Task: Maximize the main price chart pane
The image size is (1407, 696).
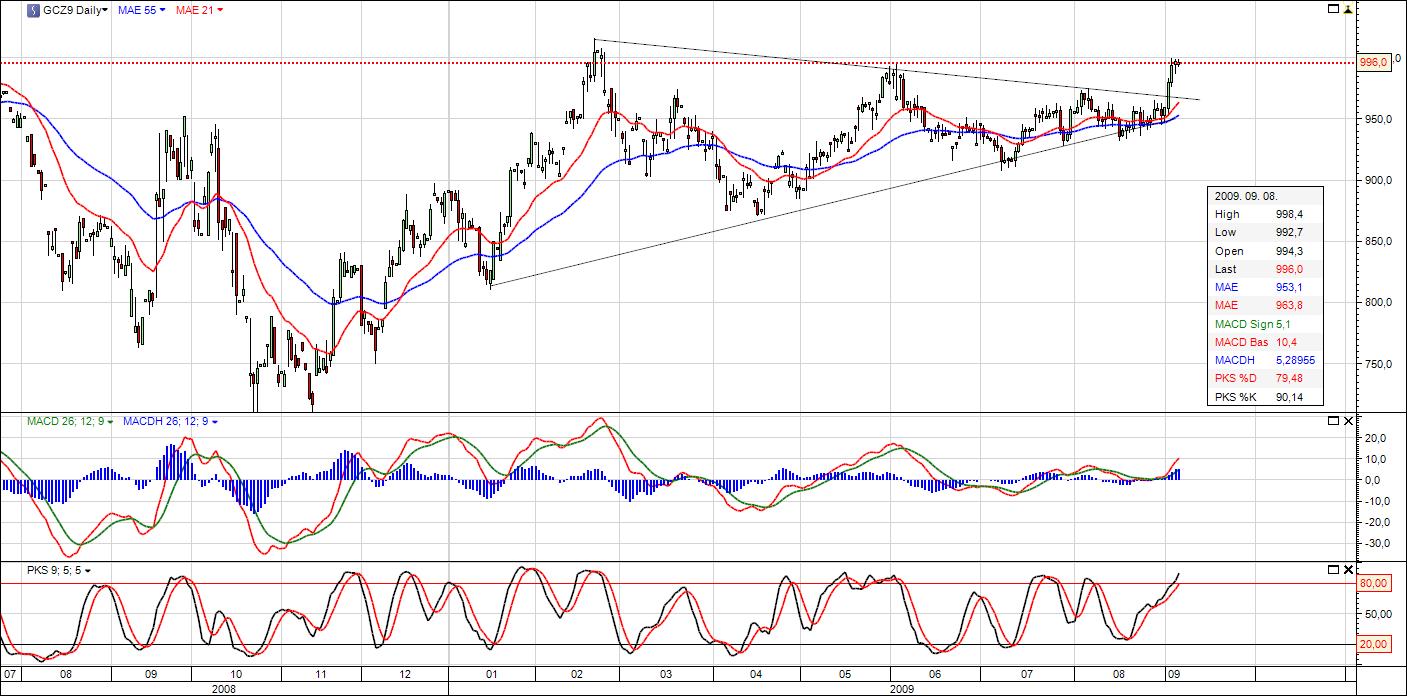Action: (1332, 9)
